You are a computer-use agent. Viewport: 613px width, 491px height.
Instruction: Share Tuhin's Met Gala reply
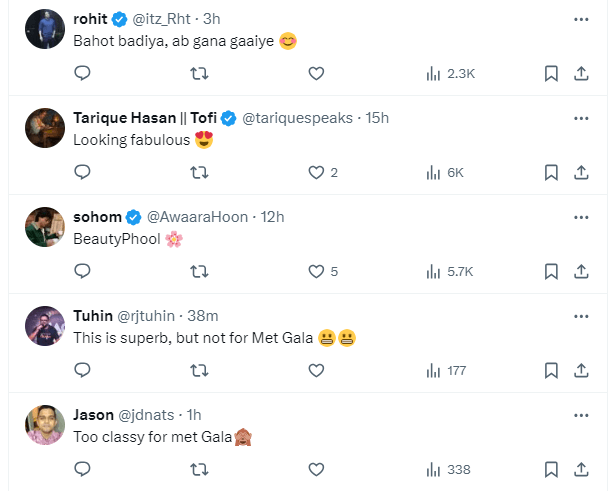[x=581, y=370]
